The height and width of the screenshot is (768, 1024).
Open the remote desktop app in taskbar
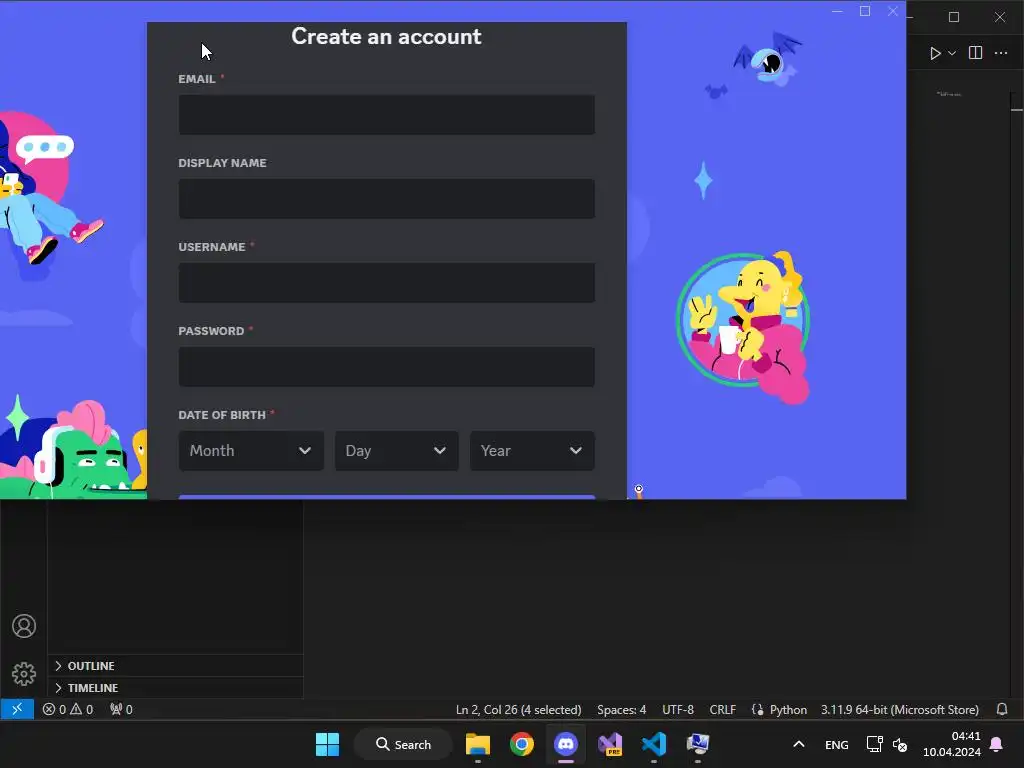coord(698,744)
